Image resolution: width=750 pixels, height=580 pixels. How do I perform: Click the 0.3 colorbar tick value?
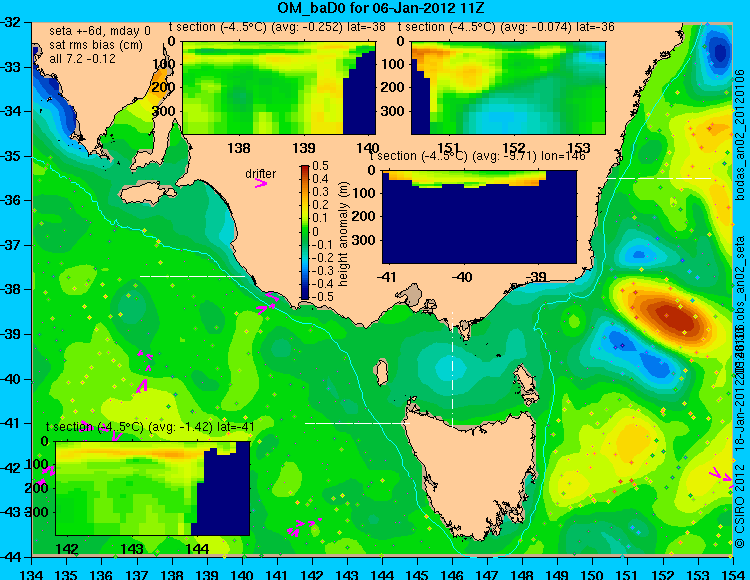(320, 192)
